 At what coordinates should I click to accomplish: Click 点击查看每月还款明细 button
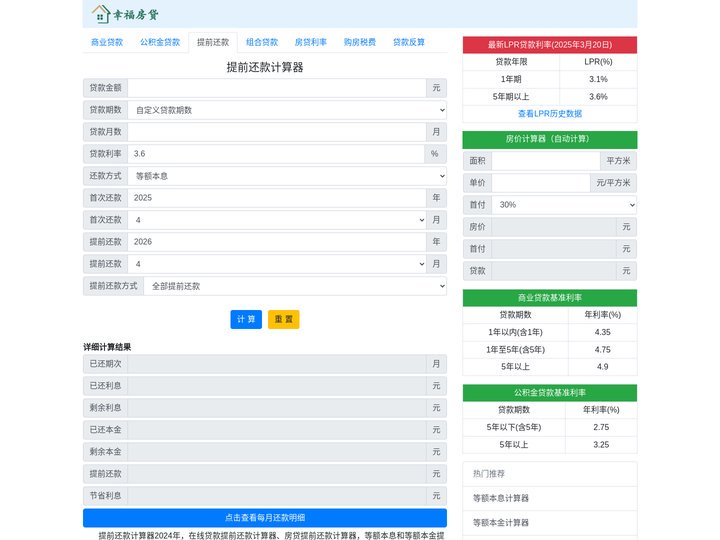[x=265, y=518]
